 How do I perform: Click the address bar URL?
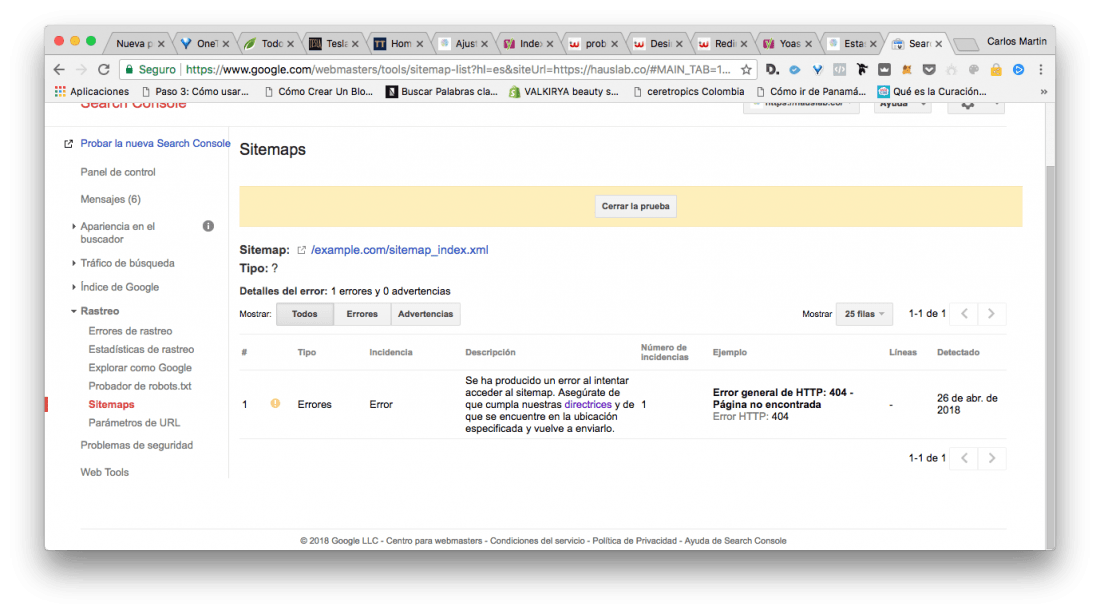click(x=458, y=69)
